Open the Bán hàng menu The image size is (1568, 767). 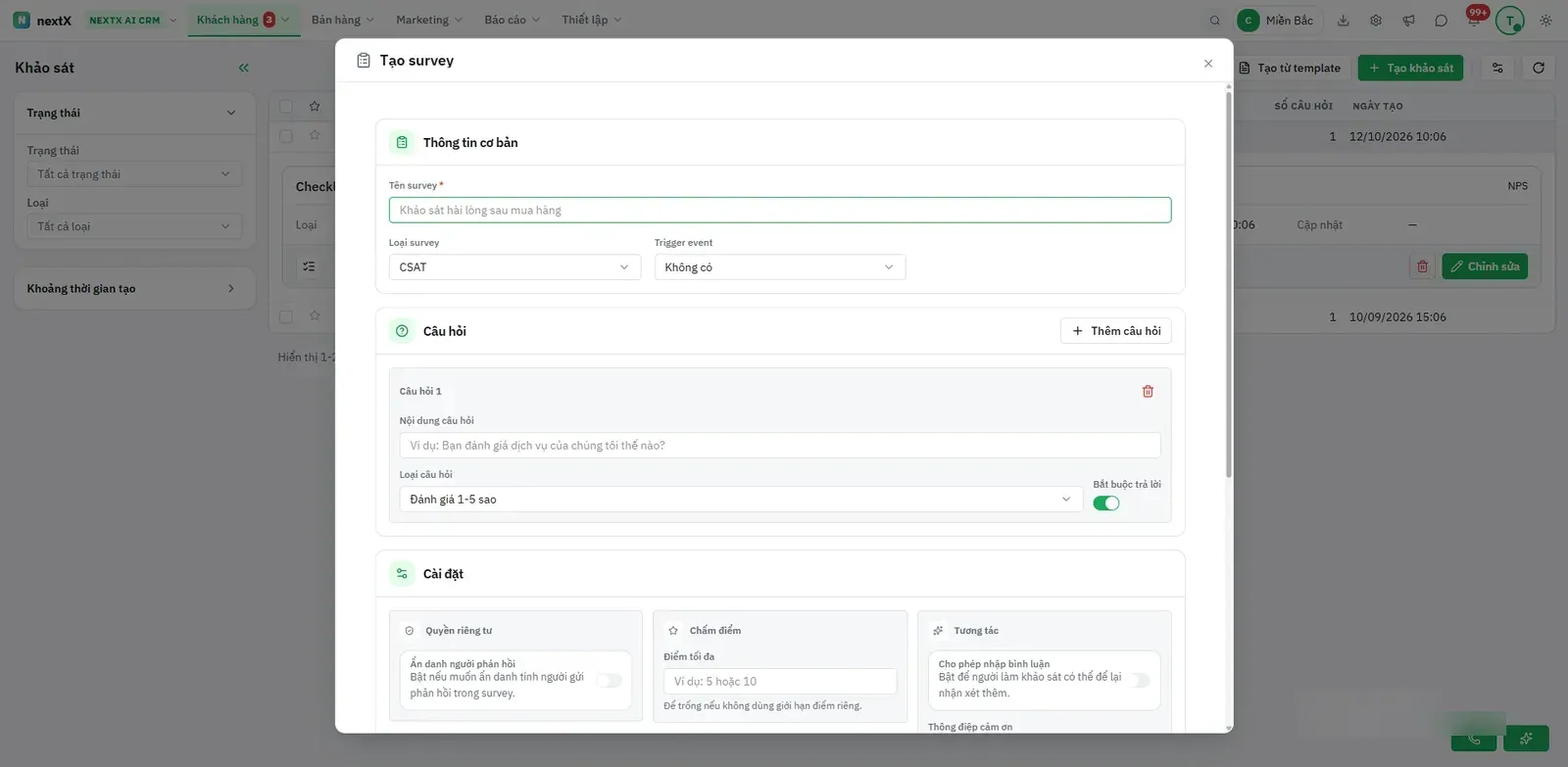tap(343, 20)
